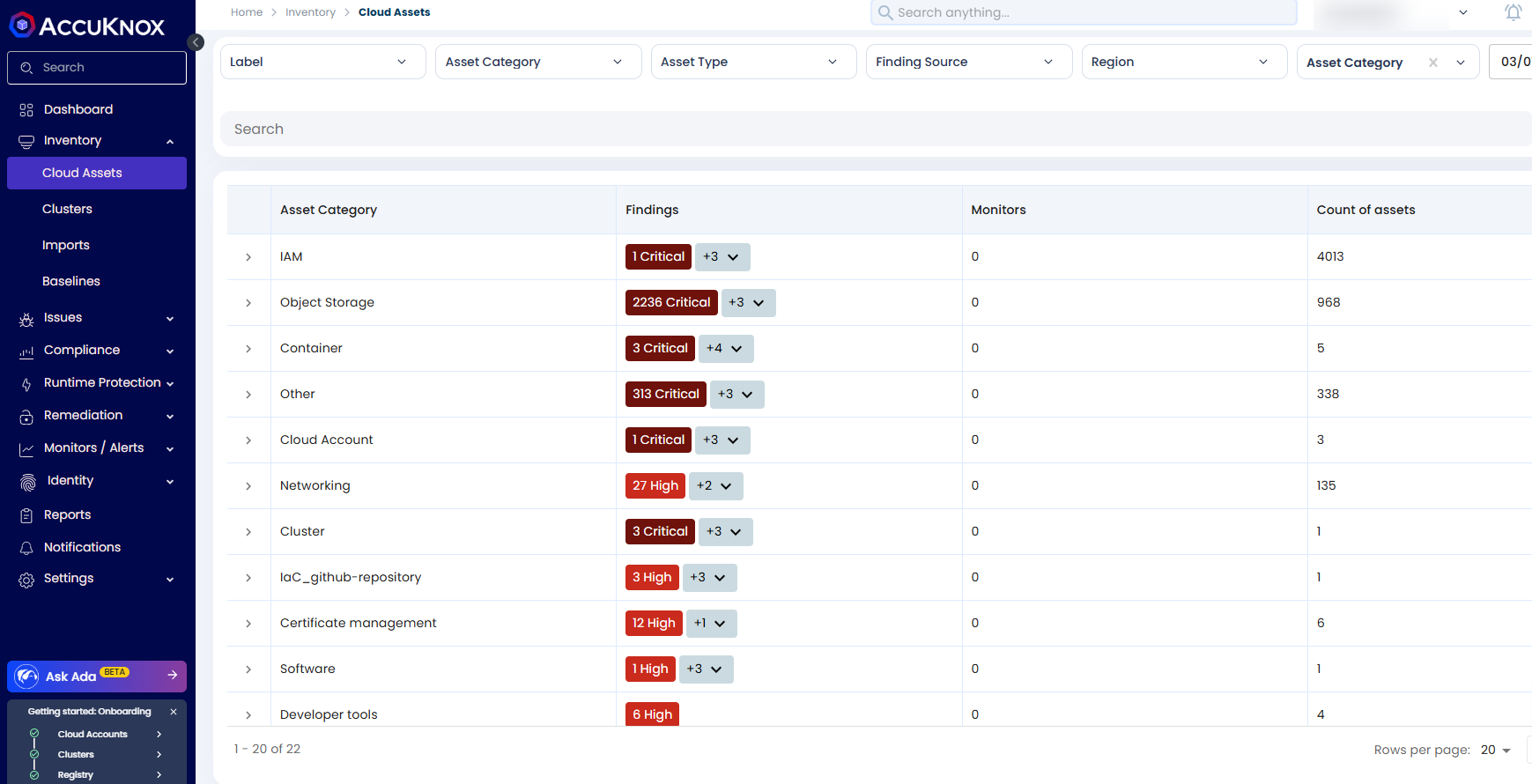Image resolution: width=1532 pixels, height=784 pixels.
Task: Click the Inventory monitor icon
Action: tap(26, 141)
